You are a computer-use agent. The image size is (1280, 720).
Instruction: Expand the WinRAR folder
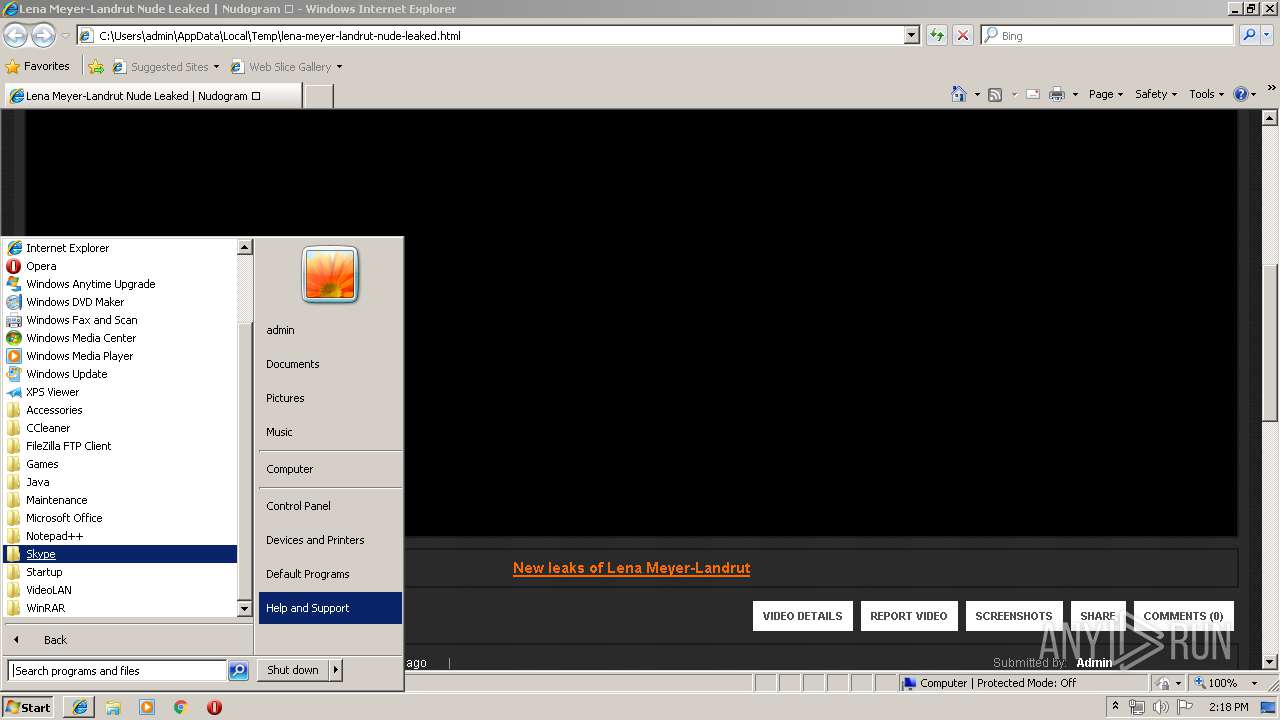pos(120,608)
